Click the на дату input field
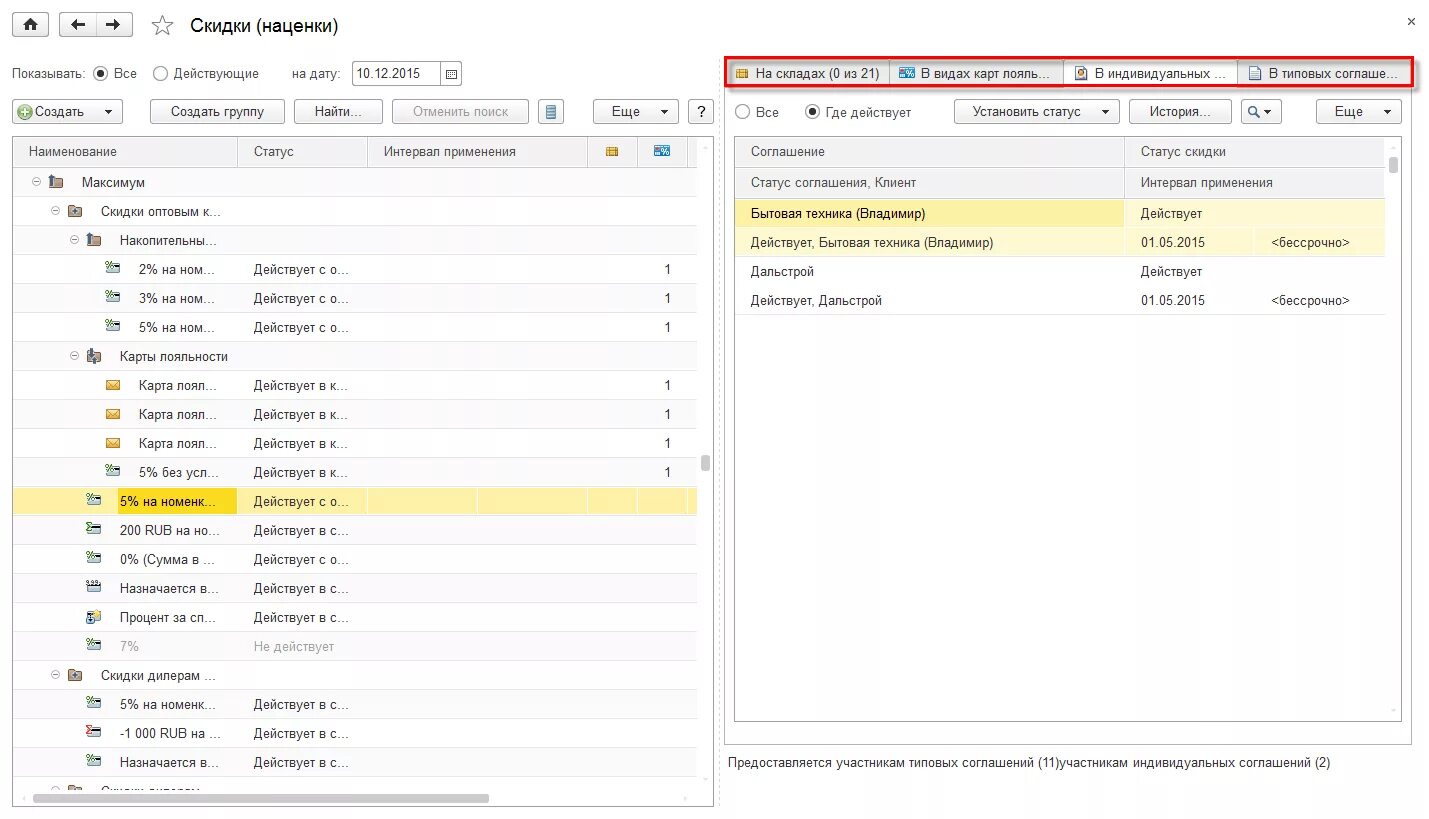Screen dimensions: 1429x819 [396, 74]
